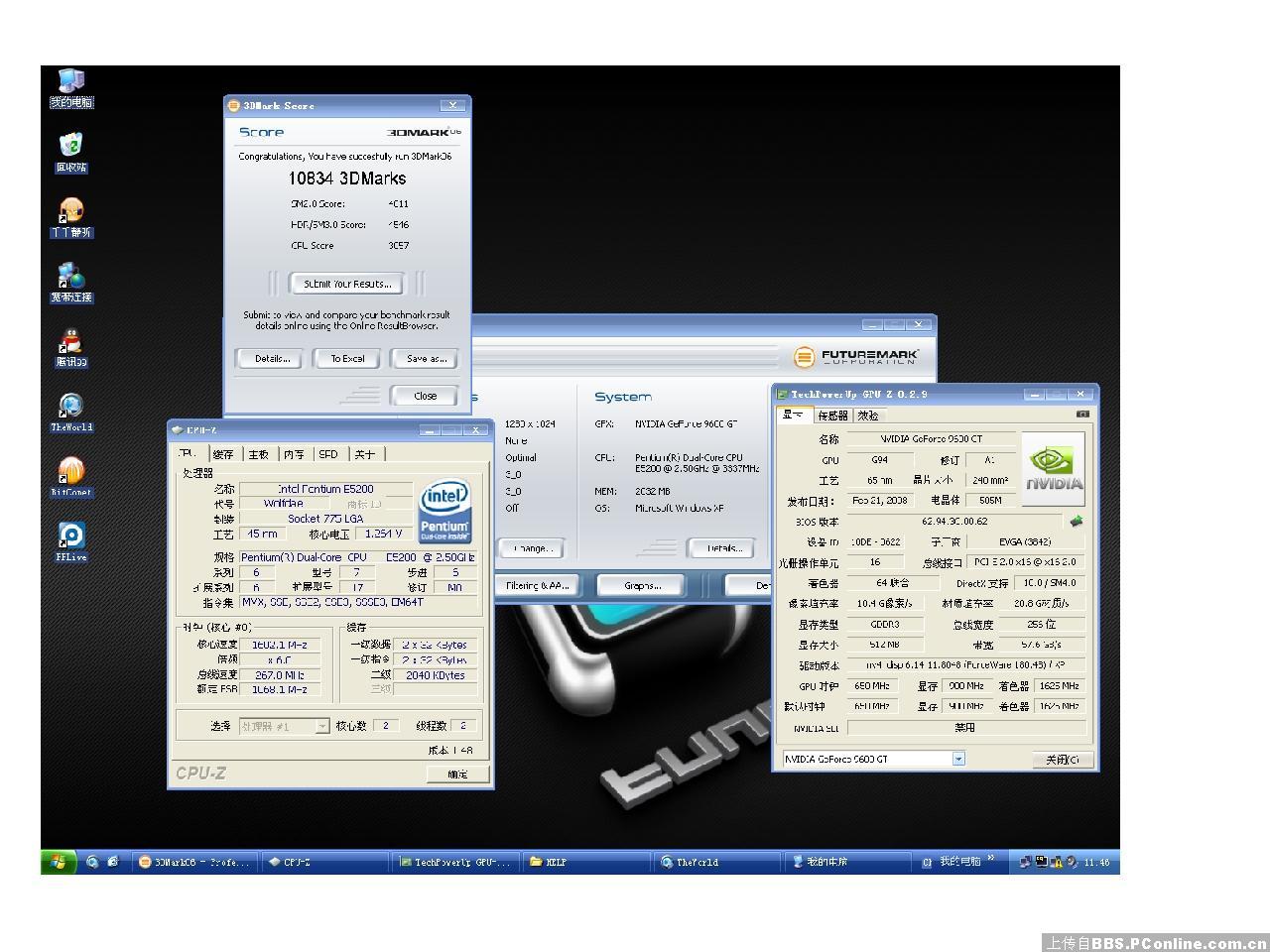This screenshot has width=1270, height=952.
Task: Click the Futuremark Corporation logo
Action: (x=858, y=357)
